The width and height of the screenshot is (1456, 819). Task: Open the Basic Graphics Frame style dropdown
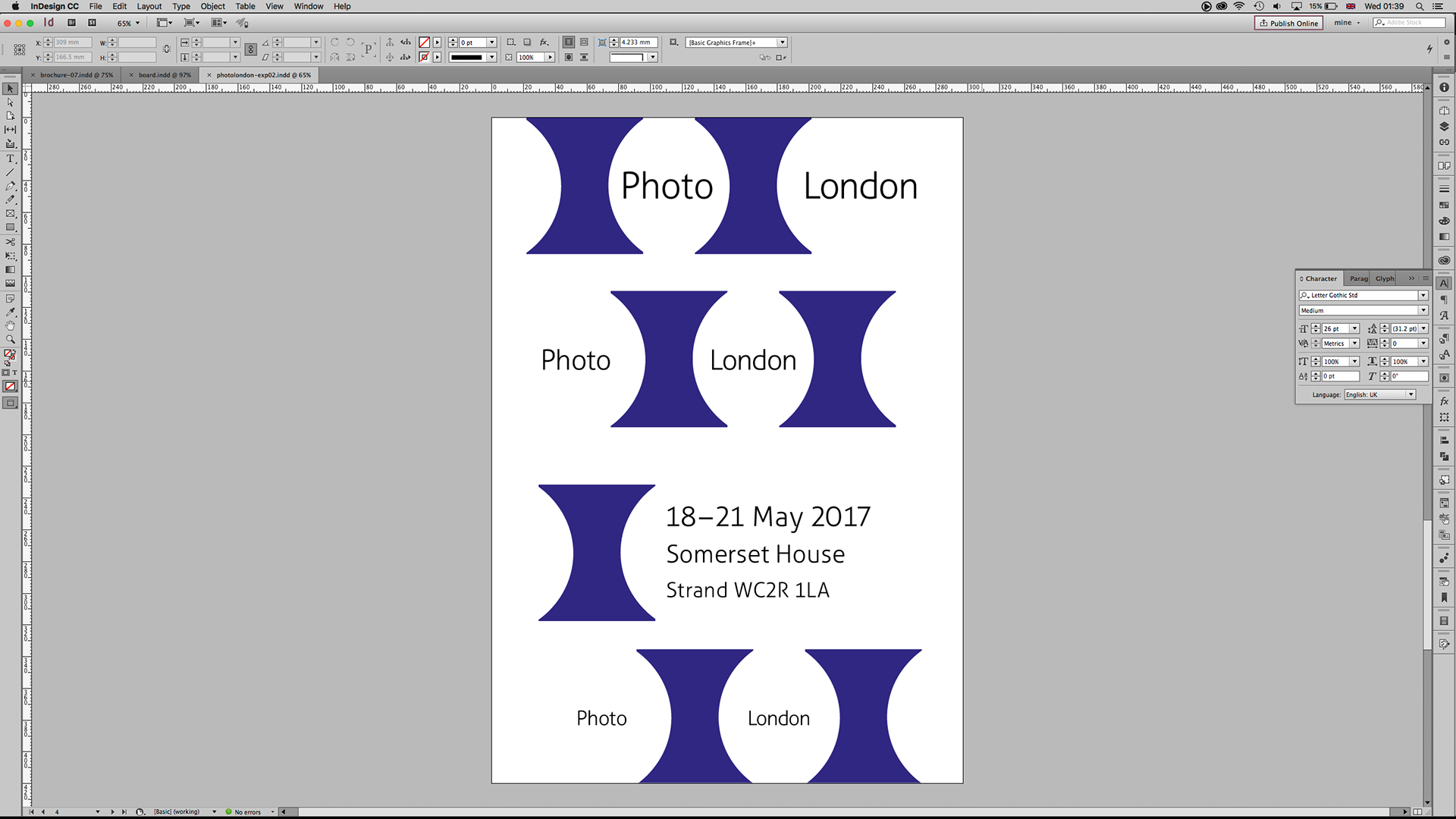pyautogui.click(x=782, y=42)
